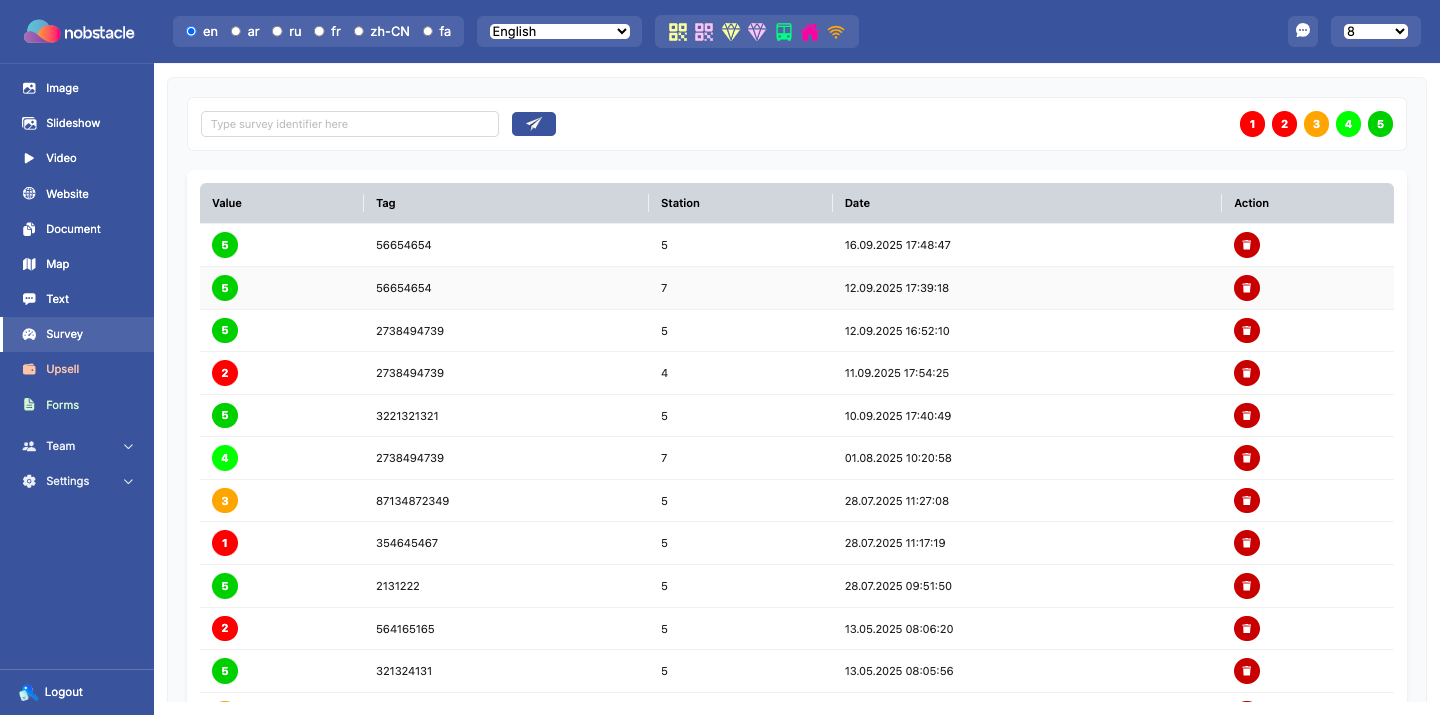Click the yellow QR code icon
This screenshot has height=715, width=1440.
pyautogui.click(x=679, y=32)
